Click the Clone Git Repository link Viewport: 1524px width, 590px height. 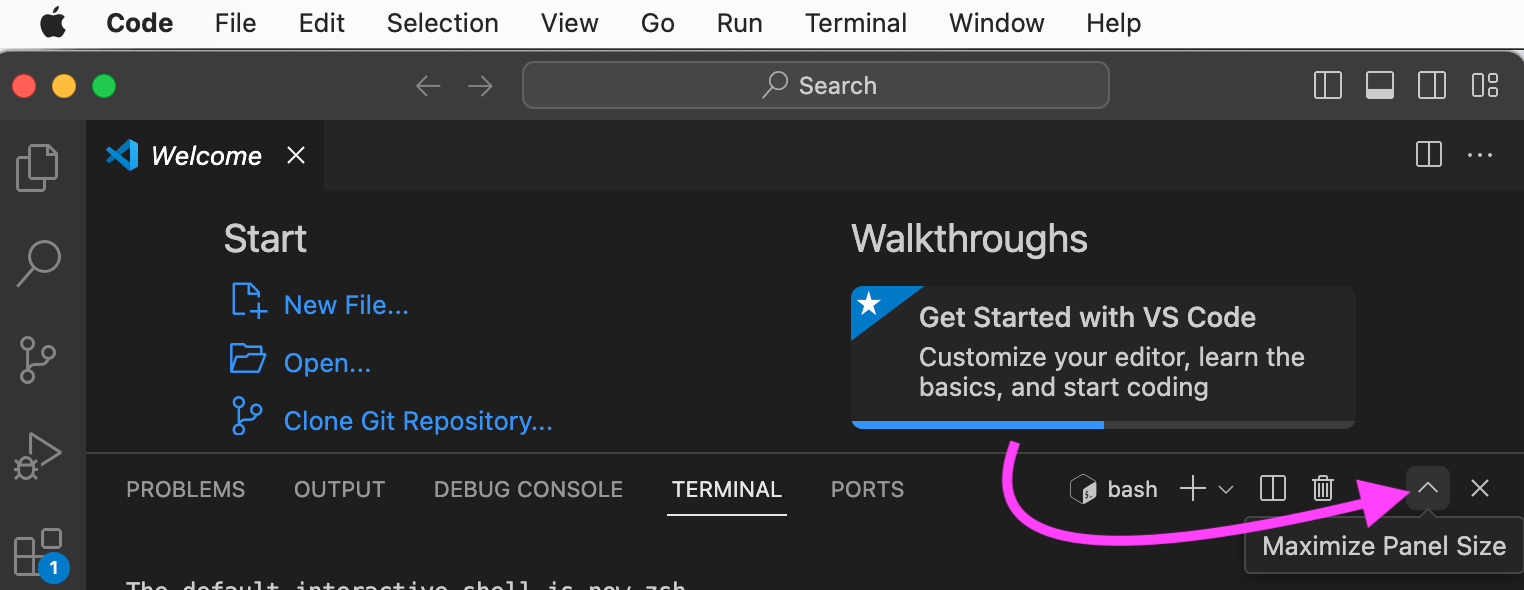coord(417,421)
